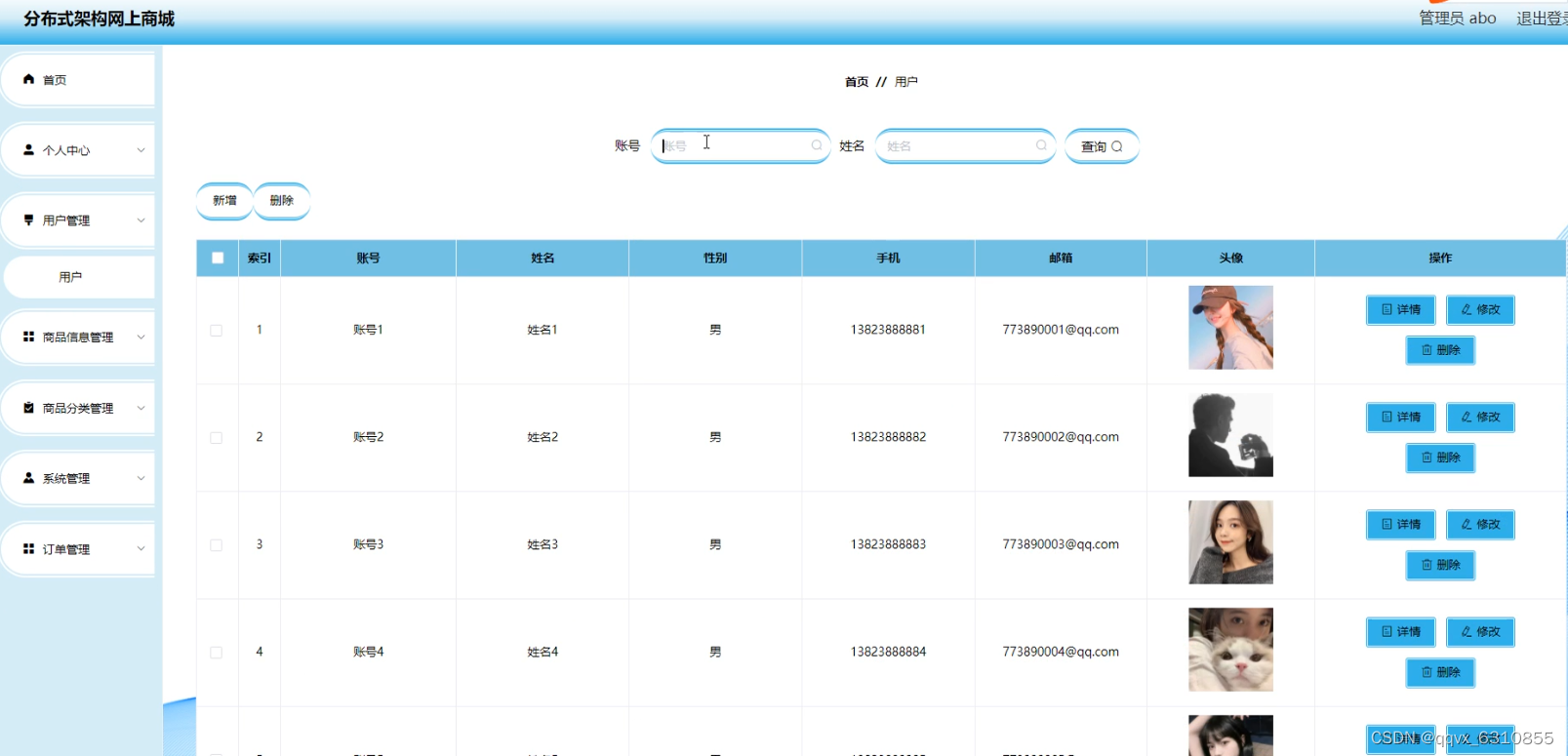The image size is (1568, 756).
Task: Select the row 4 checkbox
Action: coord(217,652)
